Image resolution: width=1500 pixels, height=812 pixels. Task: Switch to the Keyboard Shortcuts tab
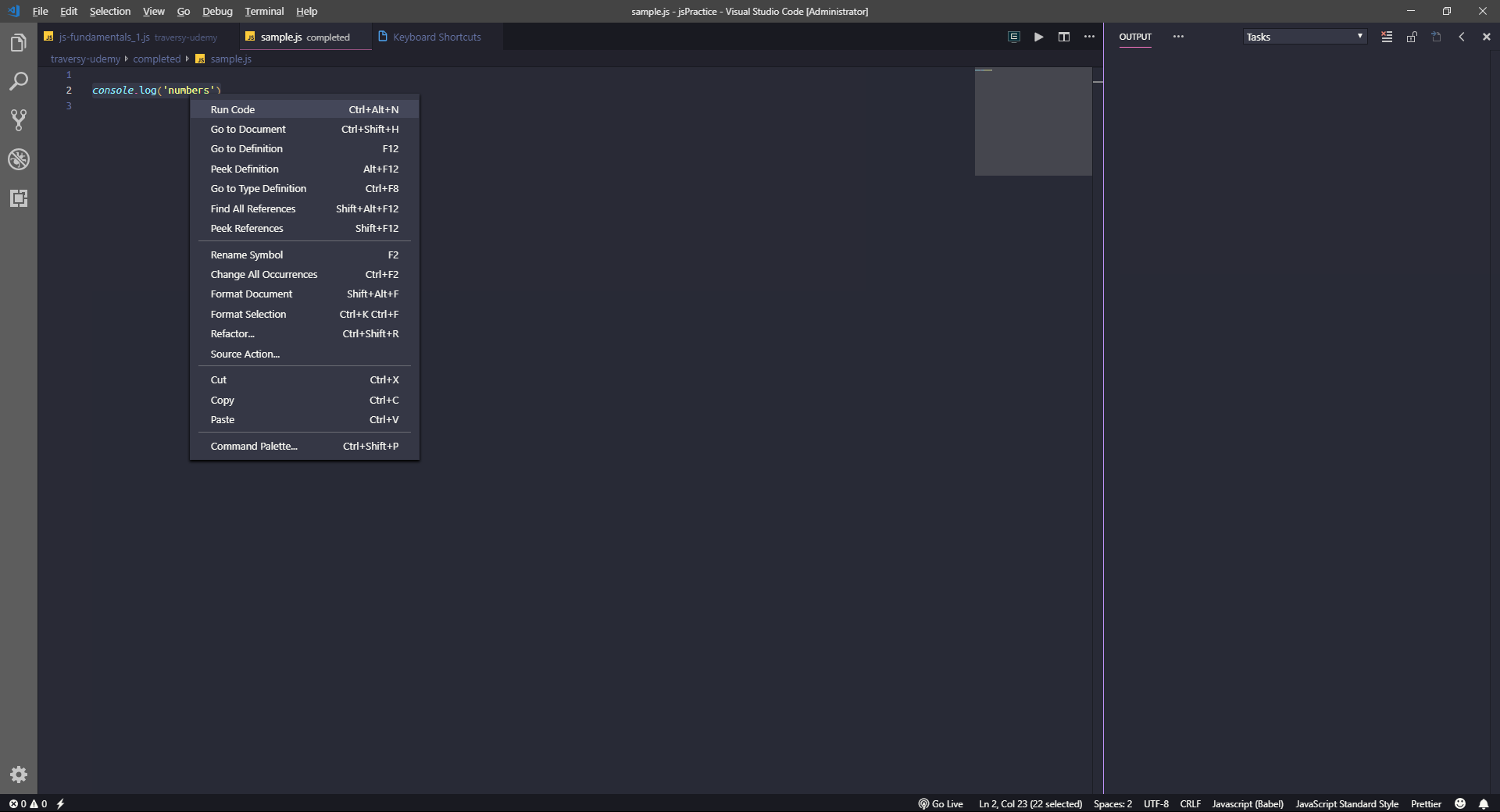tap(437, 37)
